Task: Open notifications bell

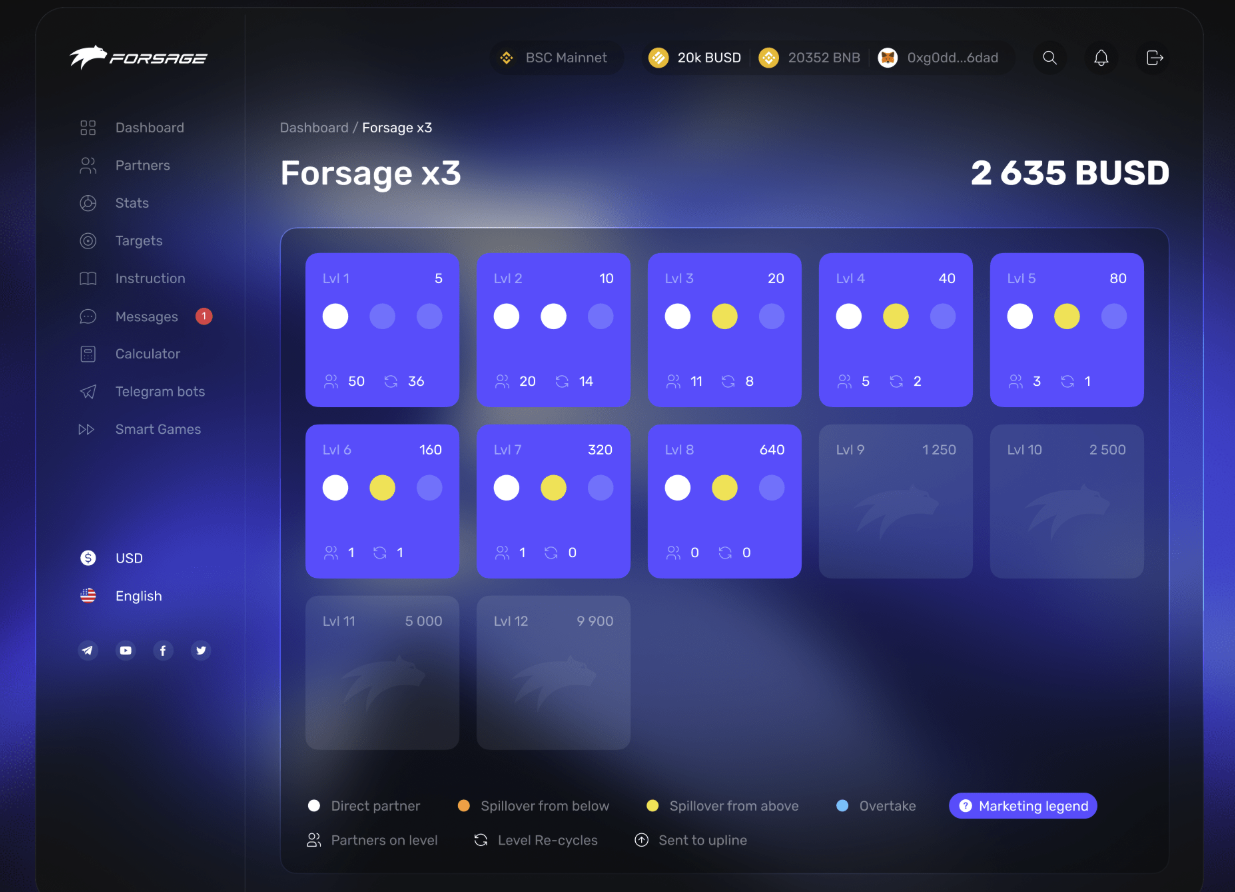Action: point(1102,58)
